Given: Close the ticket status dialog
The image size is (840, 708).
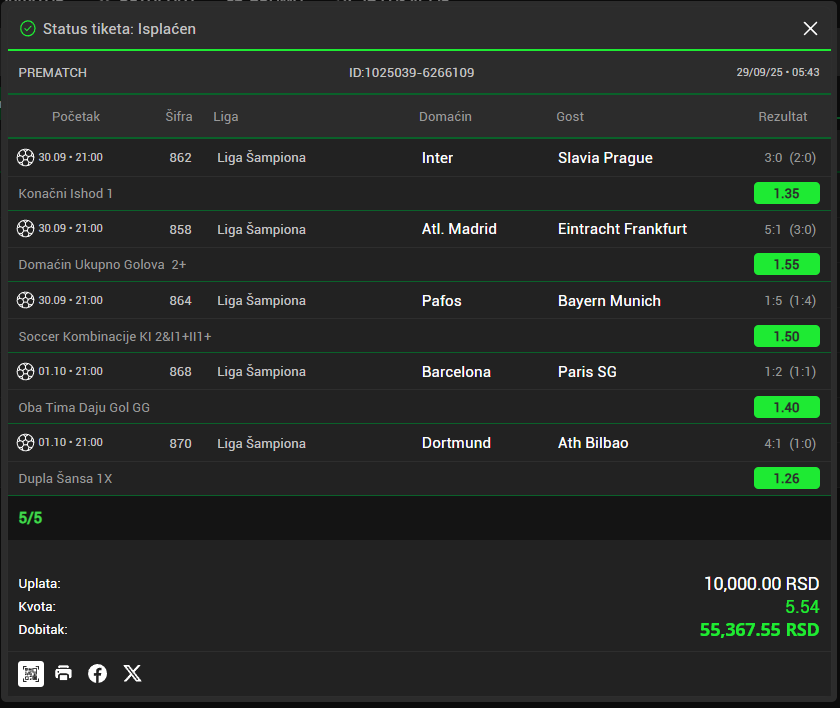Looking at the screenshot, I should [810, 29].
